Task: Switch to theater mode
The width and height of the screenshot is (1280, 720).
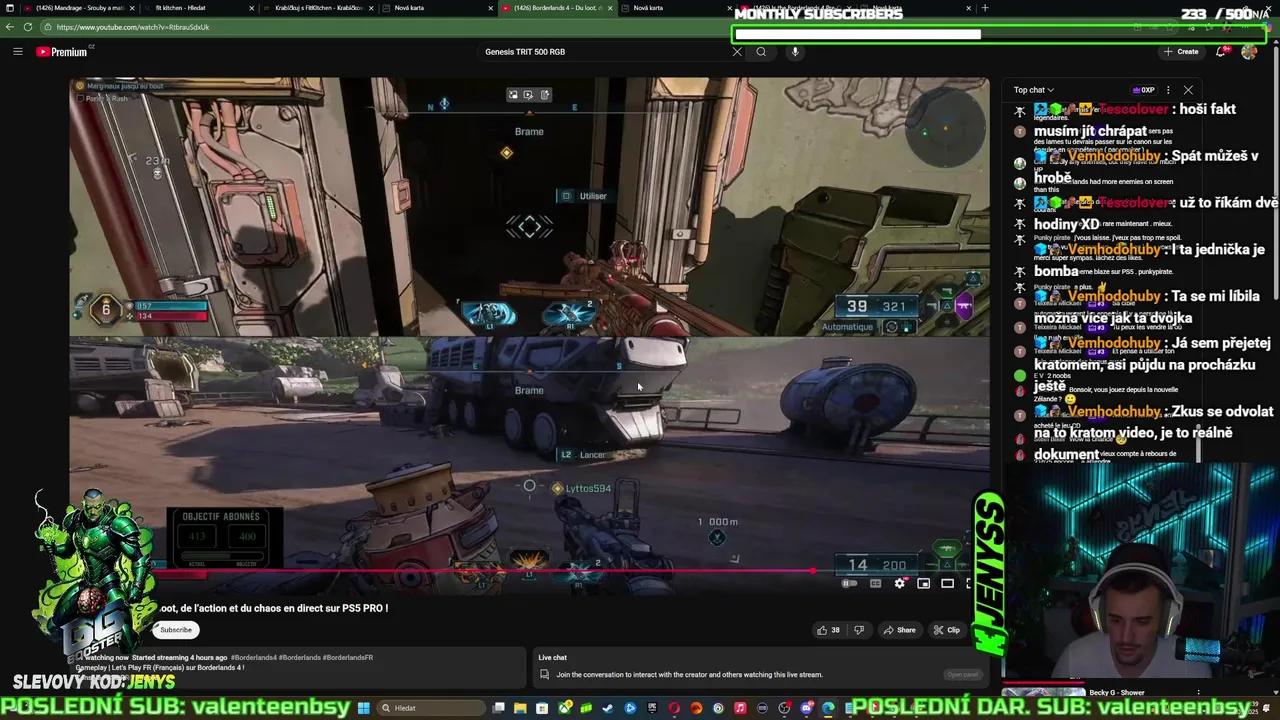Action: coord(947,583)
